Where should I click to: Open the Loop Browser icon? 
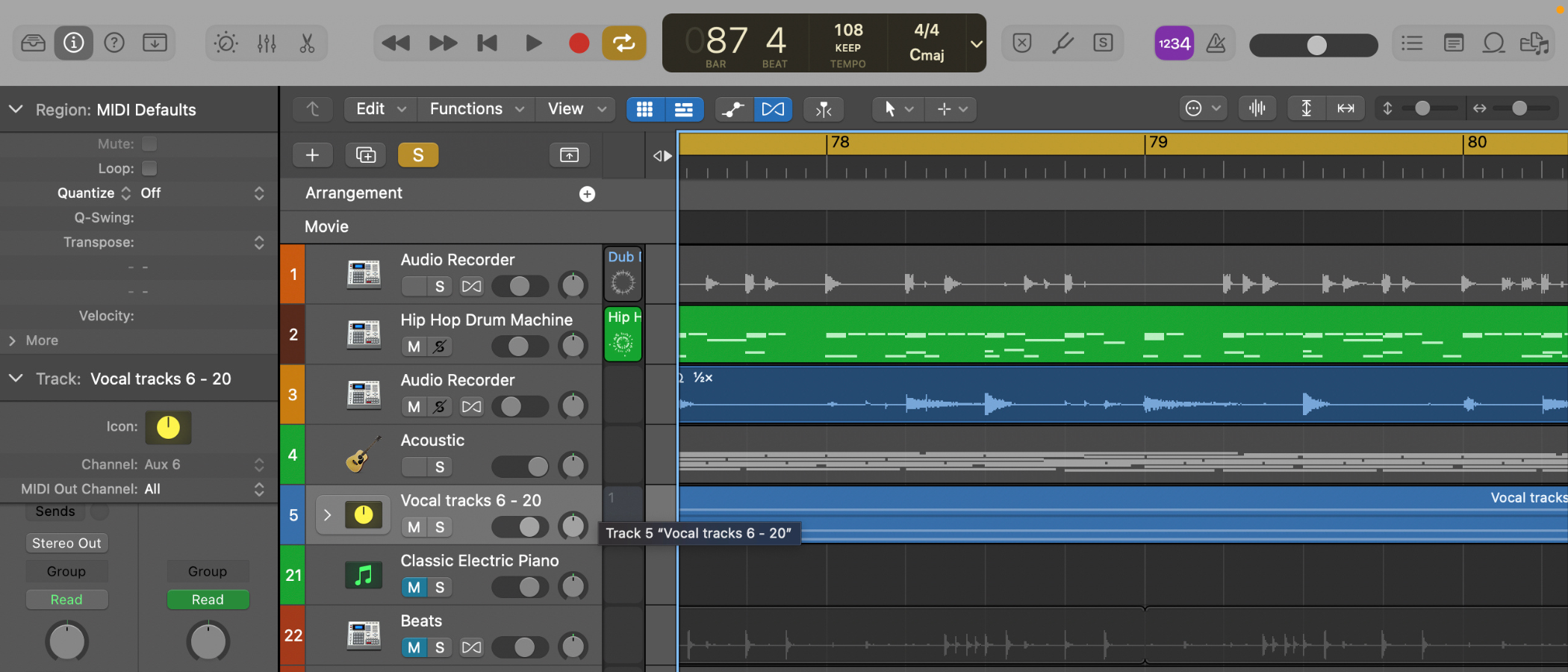(1493, 43)
